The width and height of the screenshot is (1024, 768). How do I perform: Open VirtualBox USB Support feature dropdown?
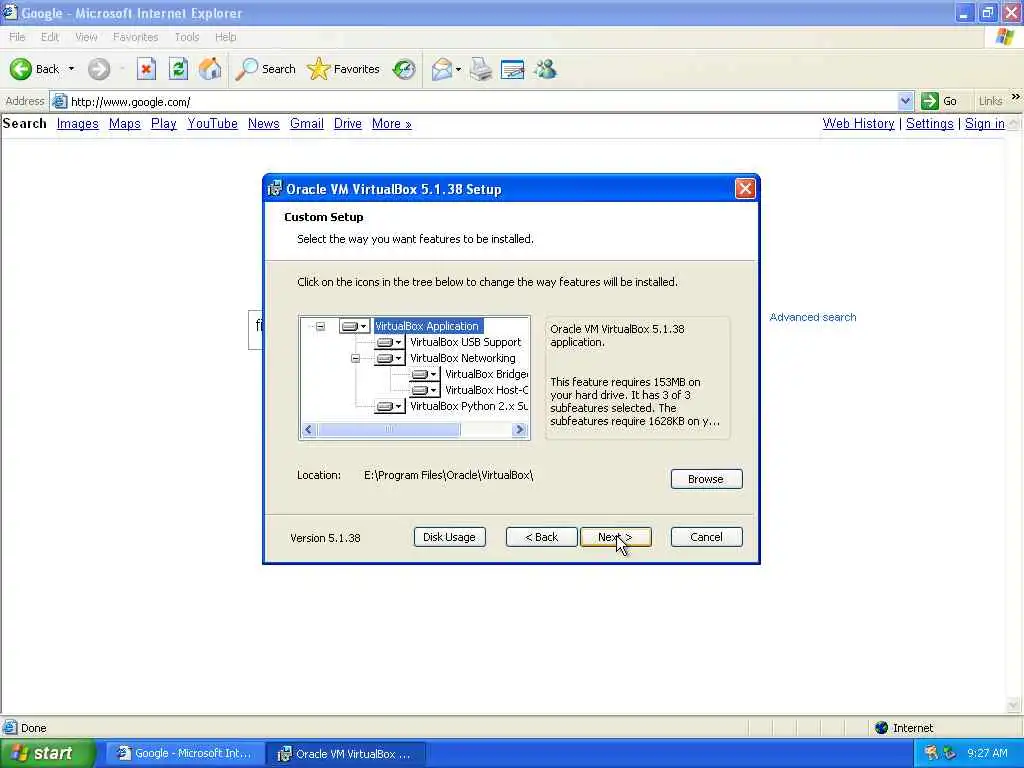coord(389,342)
